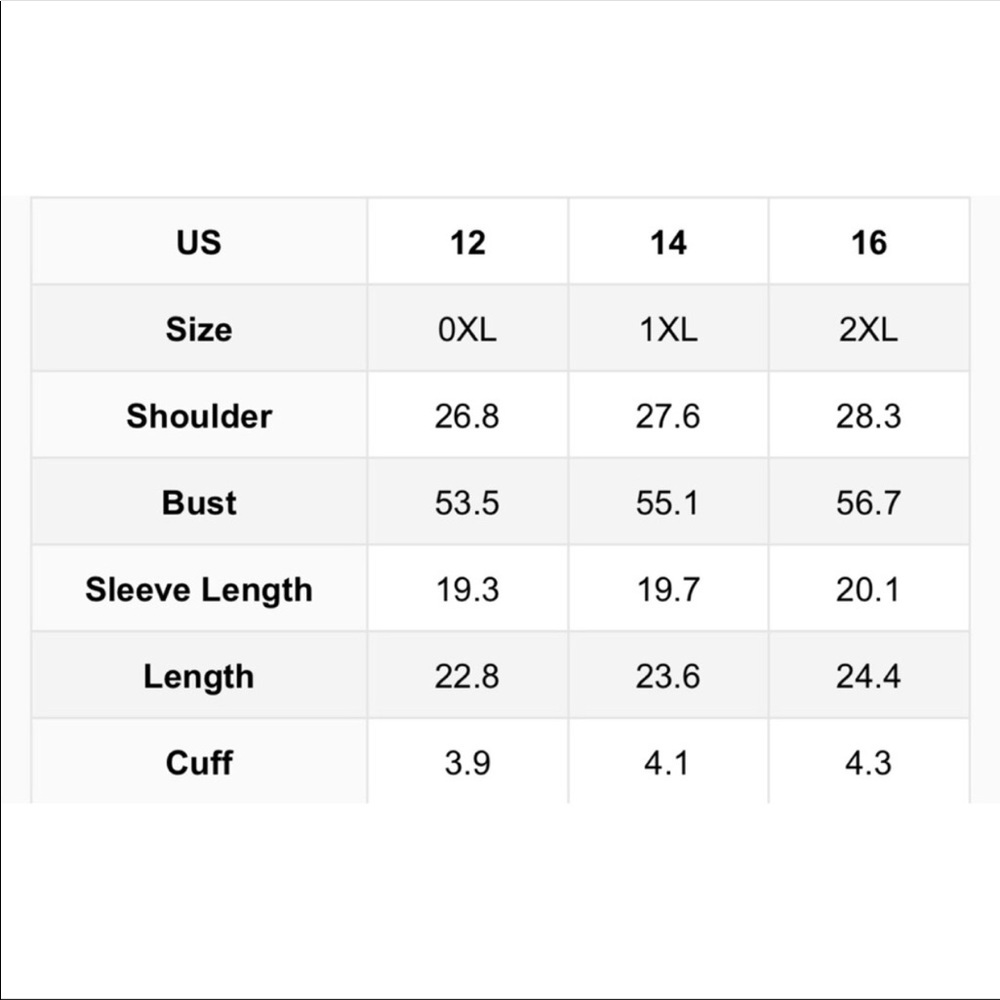Select the US size 16 column header

868,242
